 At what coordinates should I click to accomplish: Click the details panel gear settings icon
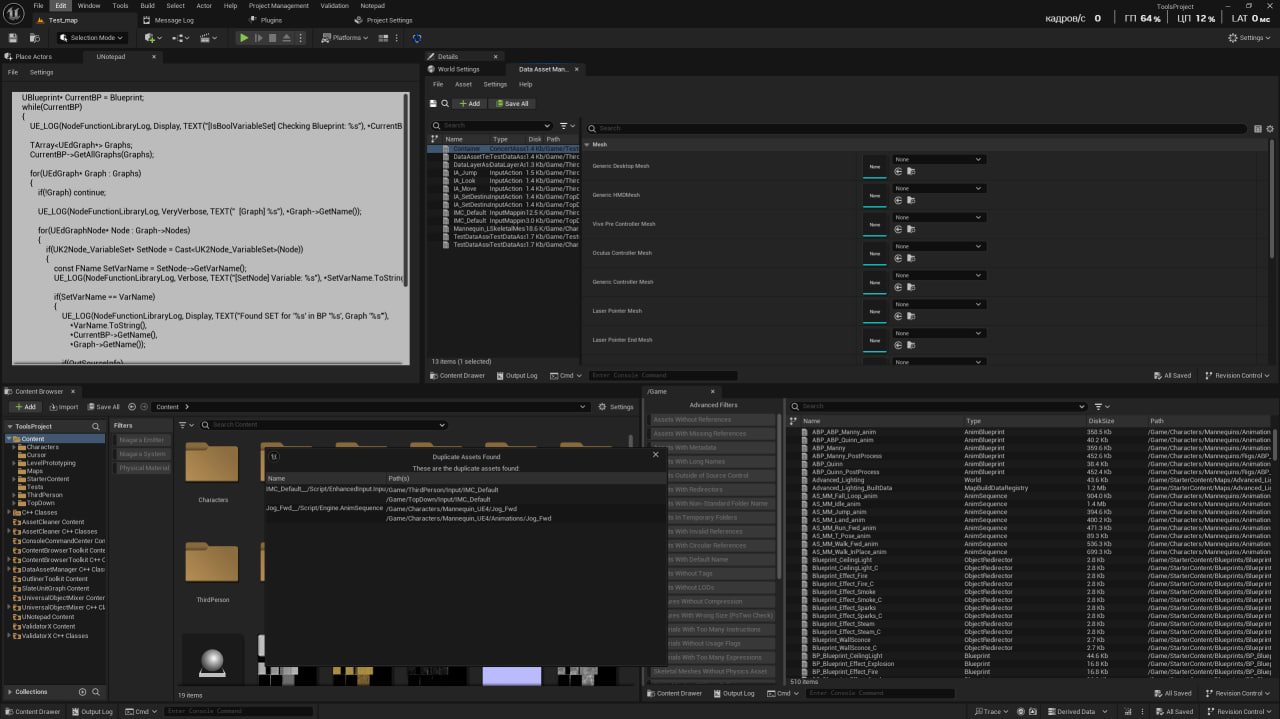[1270, 129]
